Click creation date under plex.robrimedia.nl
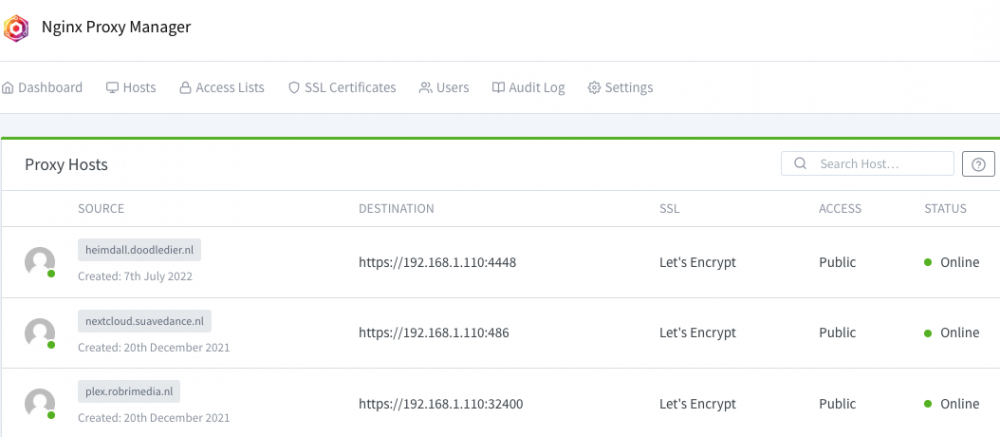The width and height of the screenshot is (1000, 437). point(154,418)
